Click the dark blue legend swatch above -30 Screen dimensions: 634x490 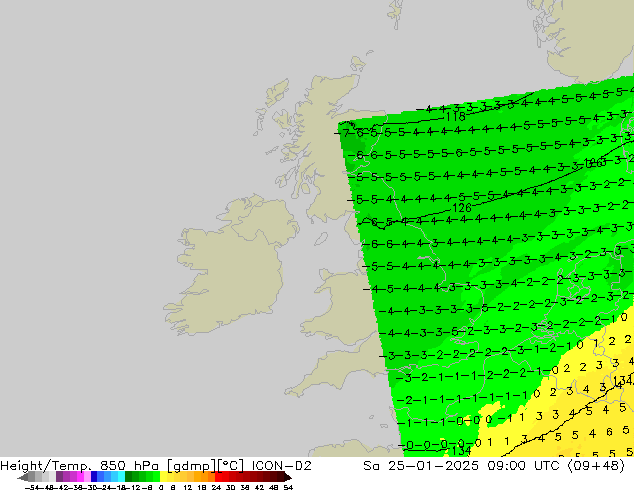coord(94,477)
